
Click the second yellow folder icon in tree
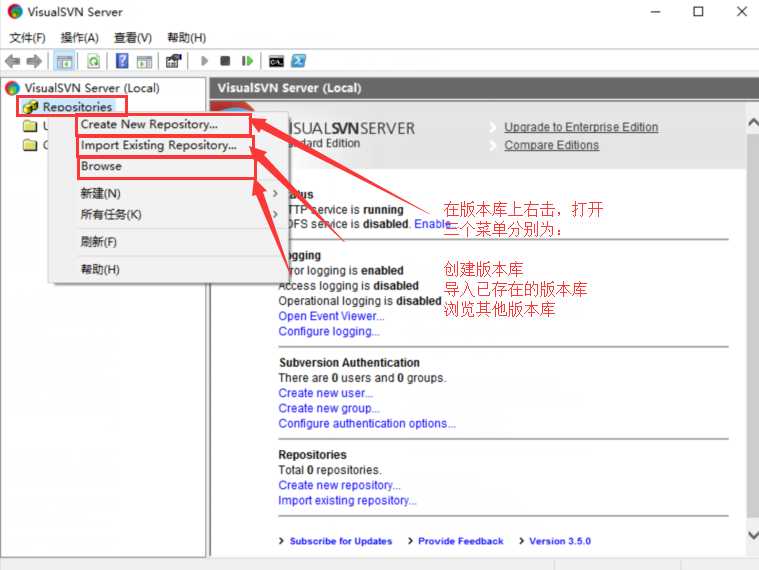30,145
